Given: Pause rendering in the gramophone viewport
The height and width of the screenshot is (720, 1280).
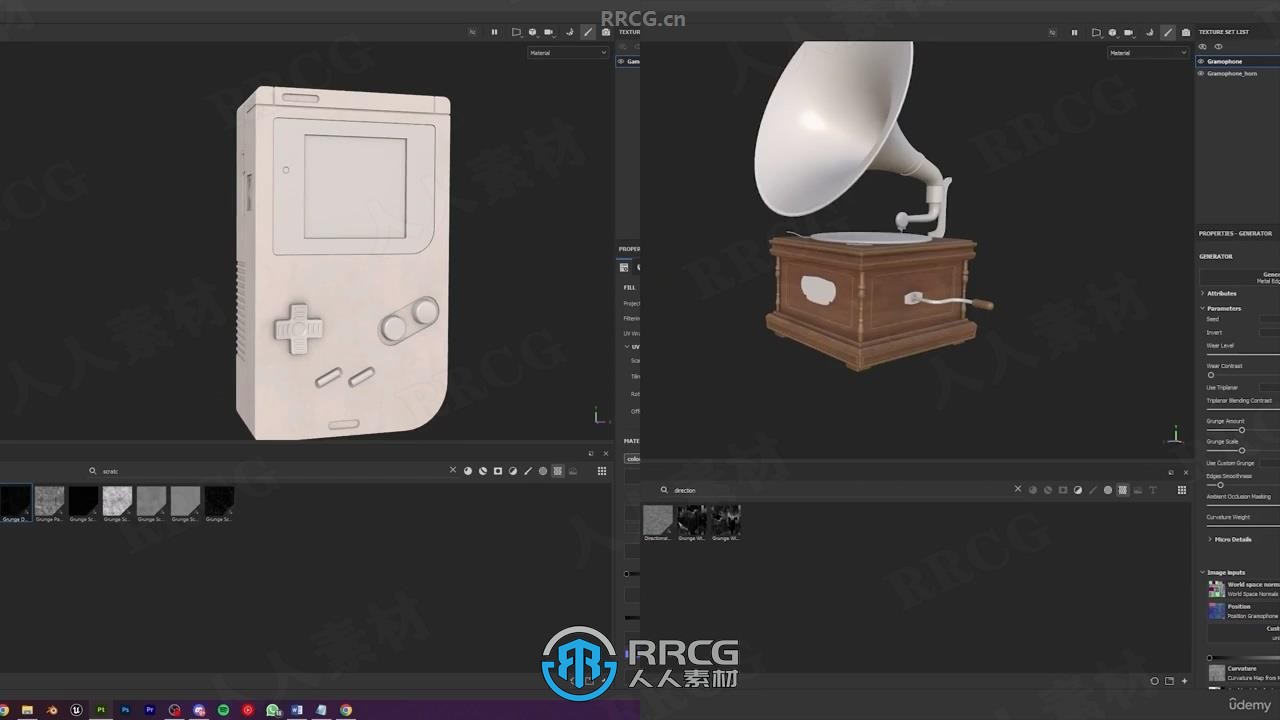Looking at the screenshot, I should tap(1075, 32).
